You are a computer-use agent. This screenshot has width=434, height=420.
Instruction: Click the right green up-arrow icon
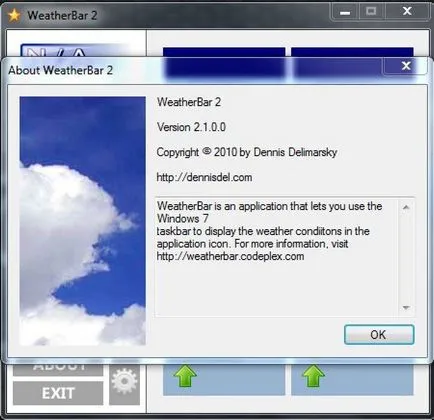pyautogui.click(x=313, y=376)
